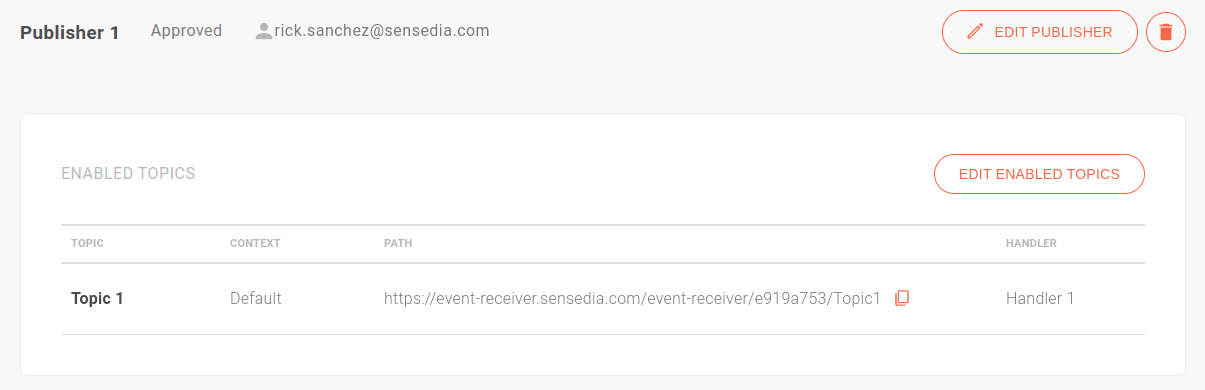This screenshot has width=1205, height=390.
Task: Select the HANDLER column header
Action: [x=1031, y=243]
